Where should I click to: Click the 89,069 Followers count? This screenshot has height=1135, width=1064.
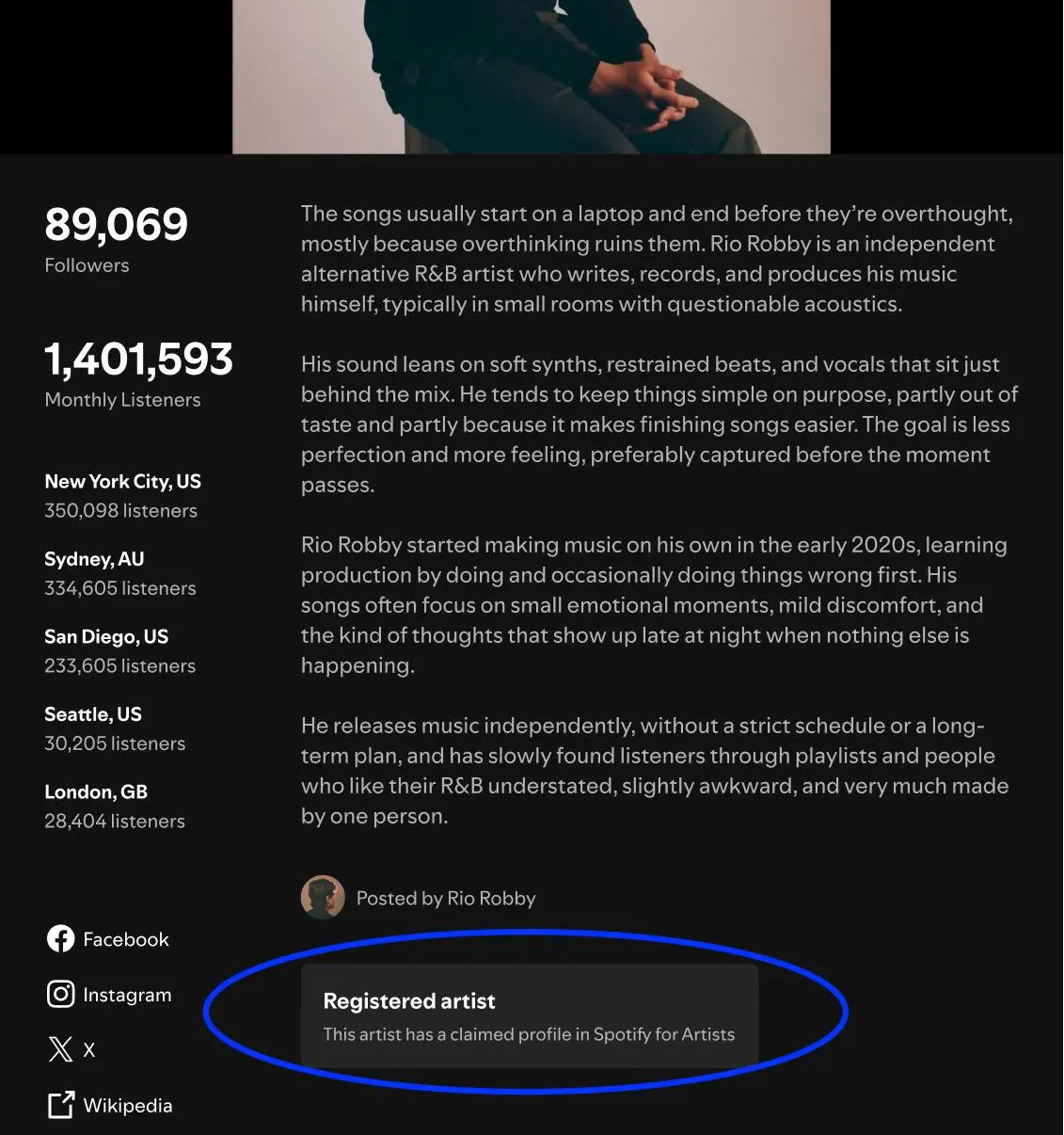click(x=115, y=235)
